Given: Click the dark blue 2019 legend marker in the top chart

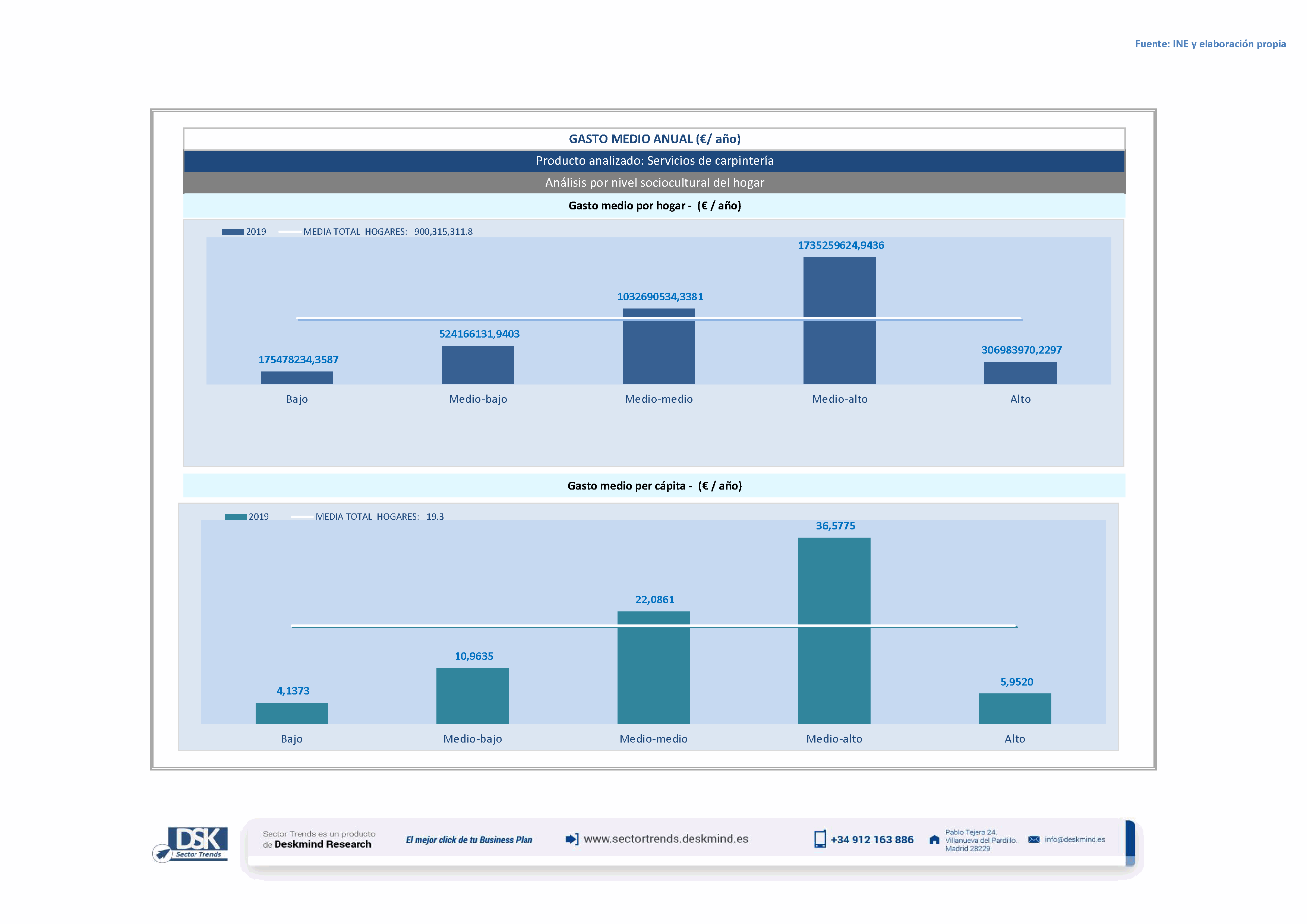Looking at the screenshot, I should point(232,232).
